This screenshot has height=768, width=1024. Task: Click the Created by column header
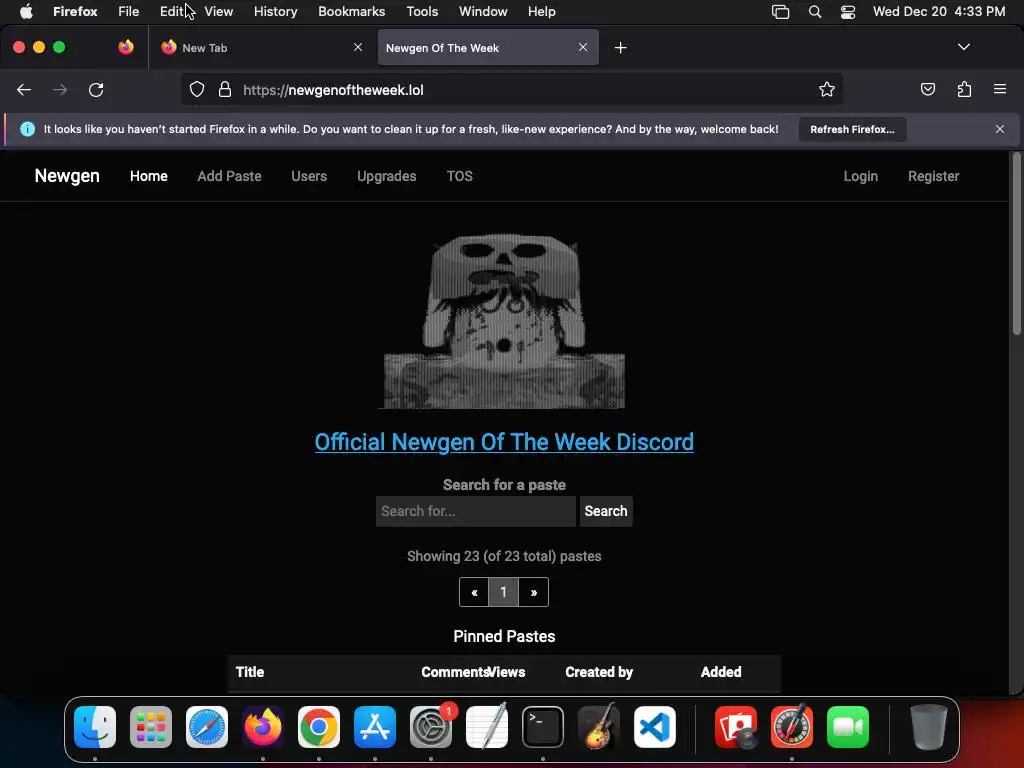pyautogui.click(x=599, y=672)
